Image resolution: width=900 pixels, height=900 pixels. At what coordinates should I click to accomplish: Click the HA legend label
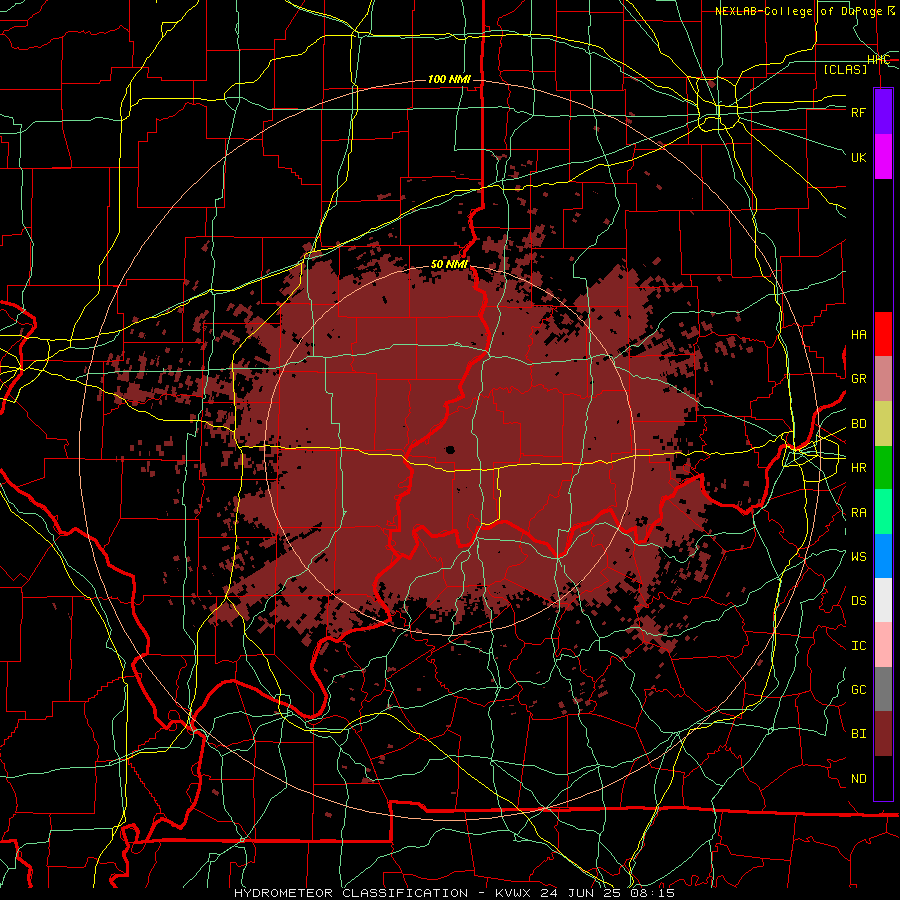[x=858, y=335]
